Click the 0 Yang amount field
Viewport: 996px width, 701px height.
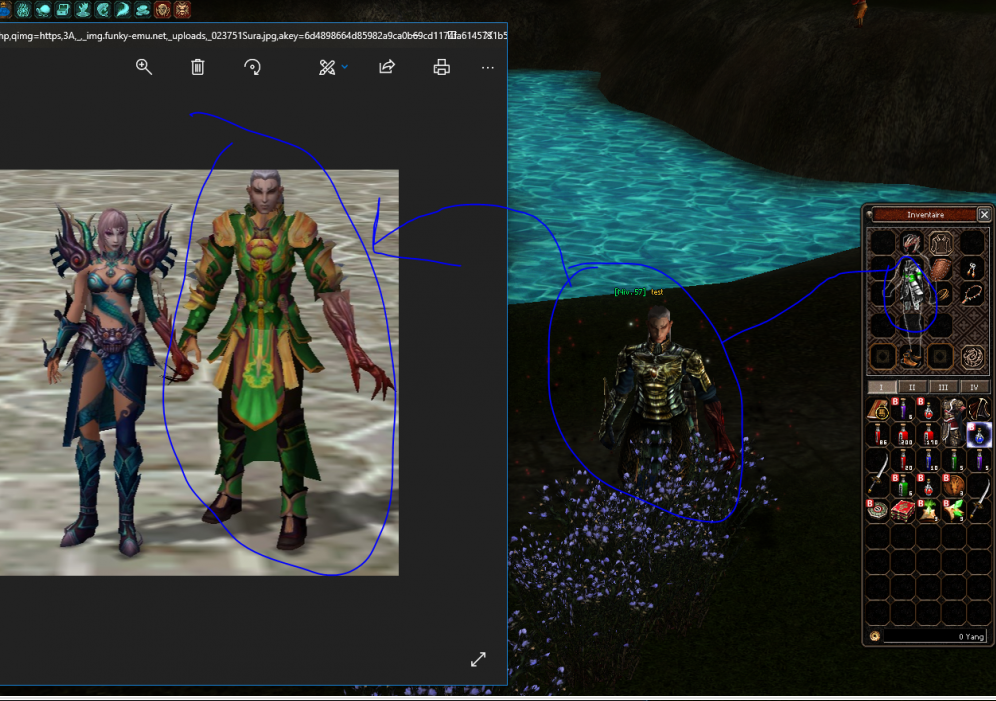coord(935,636)
